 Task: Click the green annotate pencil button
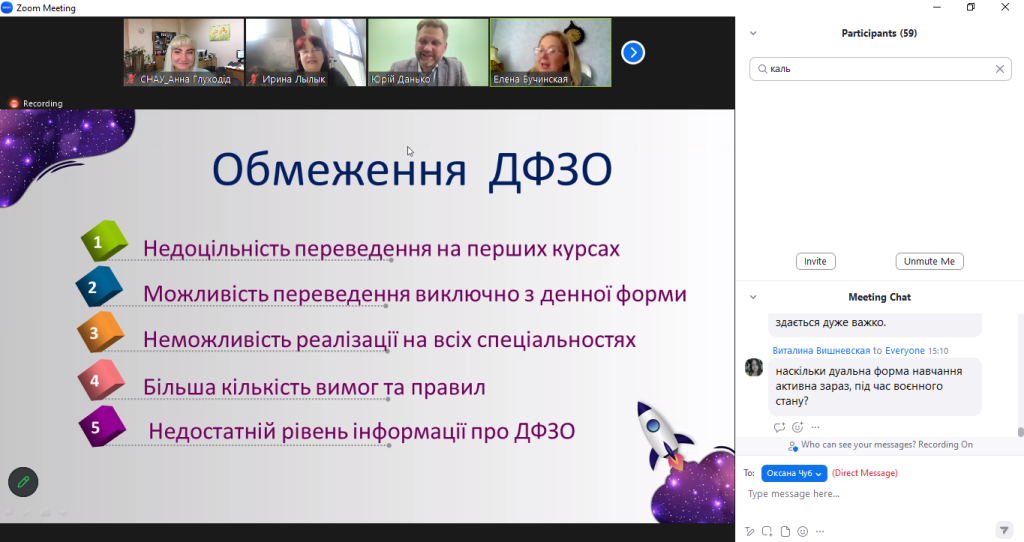[x=23, y=482]
